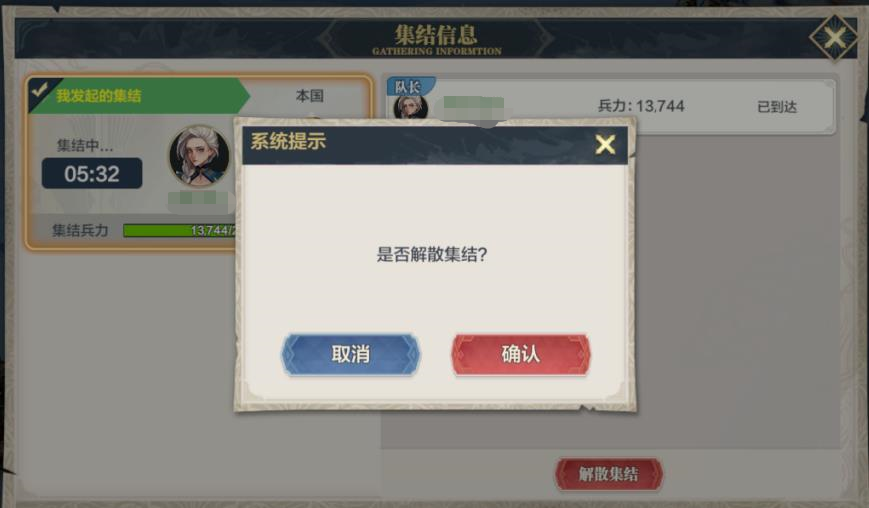Close the 系统提示 dialog with the X
Screen dimensions: 869x508
tap(605, 145)
